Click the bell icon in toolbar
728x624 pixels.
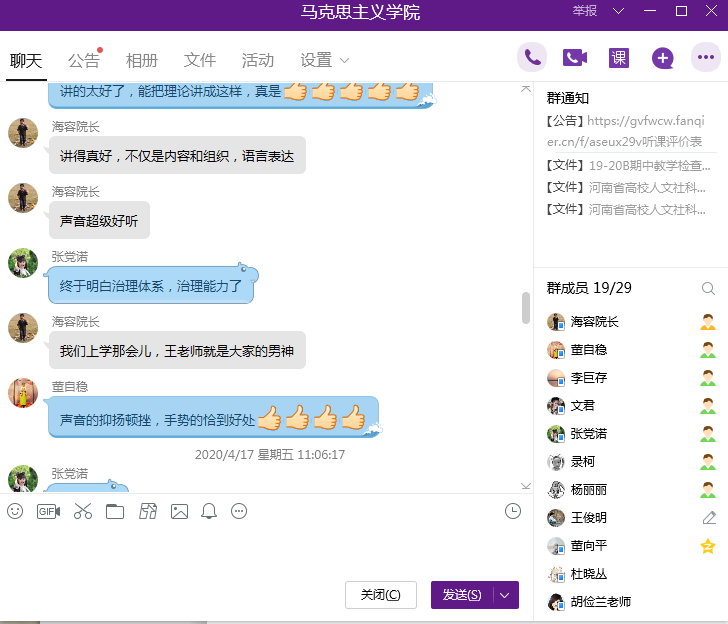click(209, 511)
